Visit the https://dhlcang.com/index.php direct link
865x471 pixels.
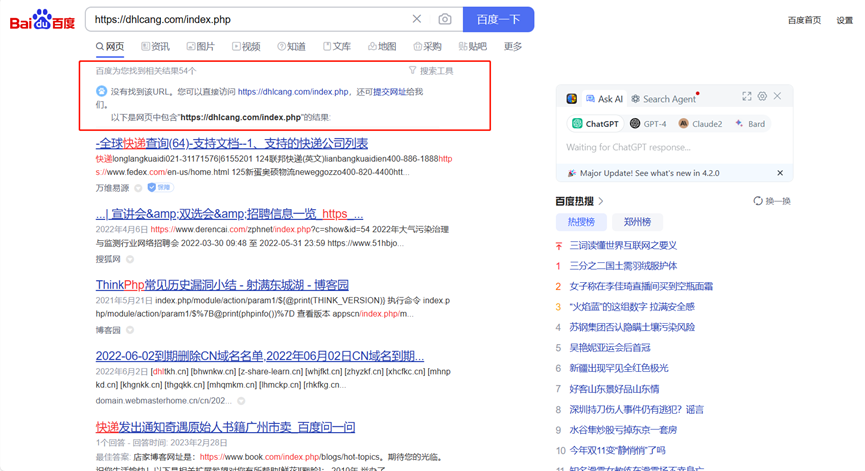[x=293, y=92]
